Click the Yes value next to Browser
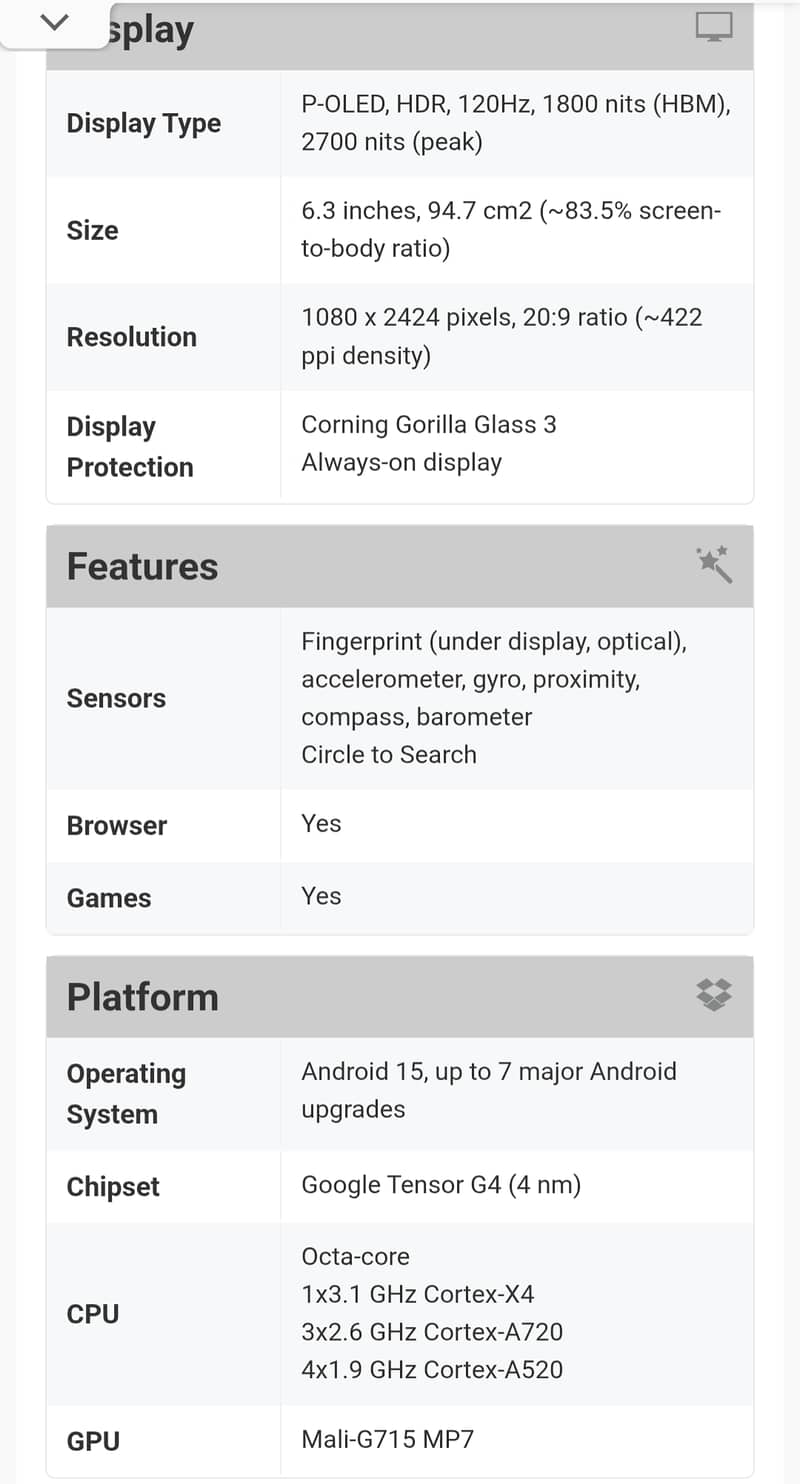Image resolution: width=800 pixels, height=1484 pixels. pyautogui.click(x=320, y=824)
